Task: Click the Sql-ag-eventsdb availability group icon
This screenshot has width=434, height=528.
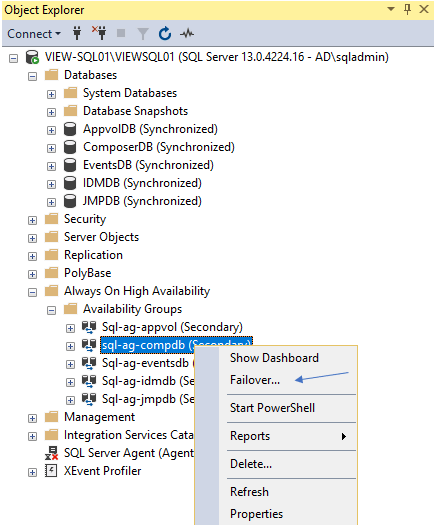Action: pyautogui.click(x=89, y=363)
